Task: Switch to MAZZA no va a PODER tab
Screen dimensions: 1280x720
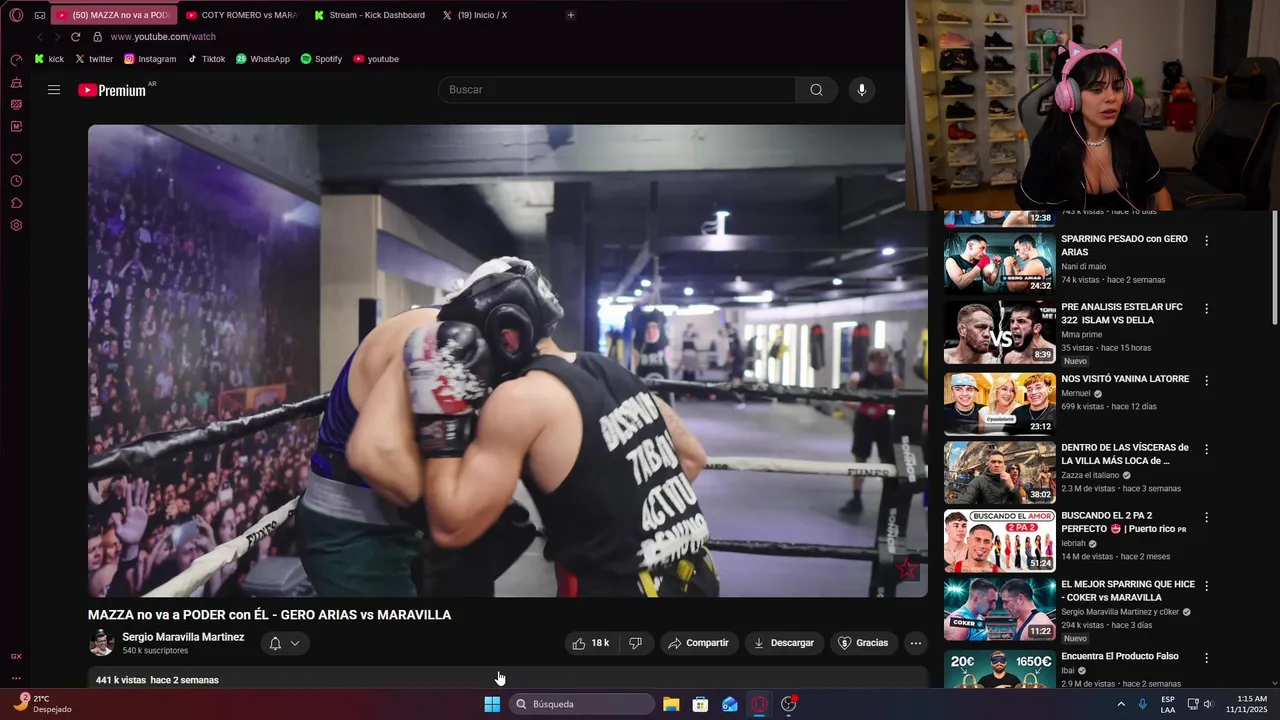Action: (x=112, y=15)
